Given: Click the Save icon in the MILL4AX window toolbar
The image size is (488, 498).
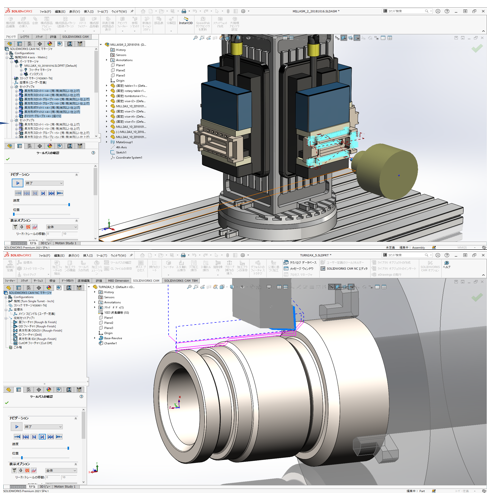Looking at the screenshot, I should pos(183,11).
